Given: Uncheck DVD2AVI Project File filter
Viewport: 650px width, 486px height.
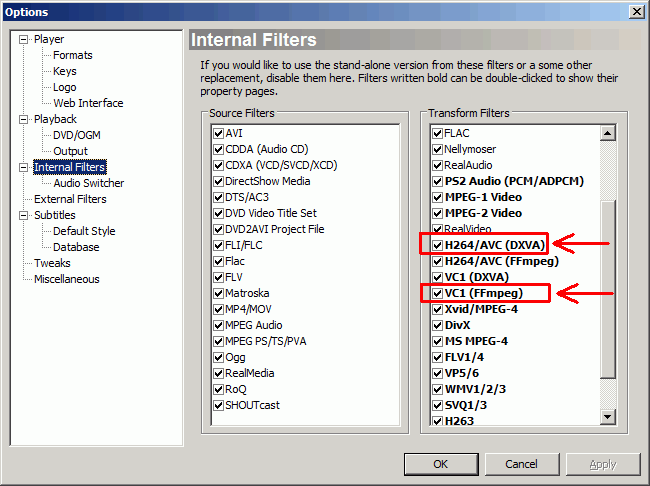Looking at the screenshot, I should pyautogui.click(x=218, y=229).
